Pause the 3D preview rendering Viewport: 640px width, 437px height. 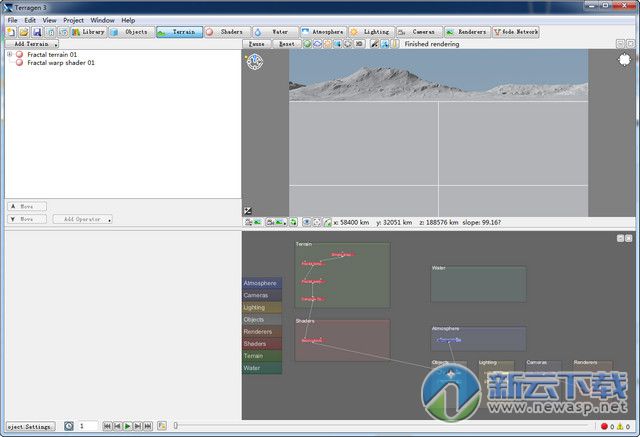[x=256, y=44]
